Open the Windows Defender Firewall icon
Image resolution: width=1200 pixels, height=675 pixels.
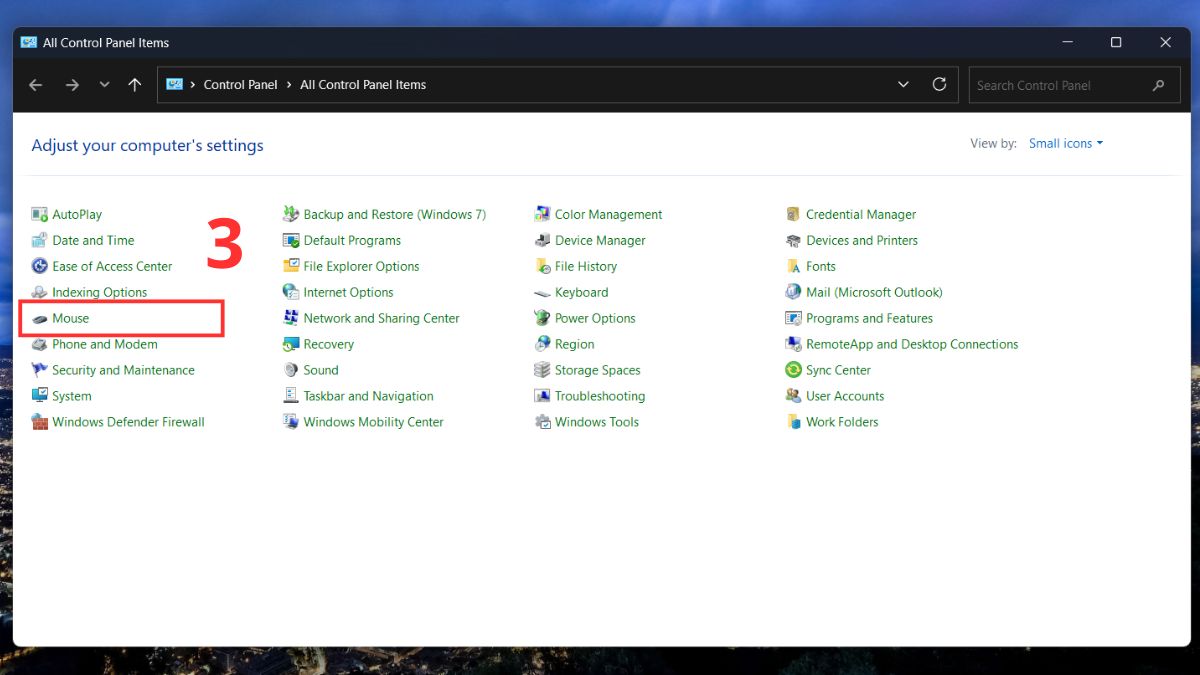click(x=40, y=422)
